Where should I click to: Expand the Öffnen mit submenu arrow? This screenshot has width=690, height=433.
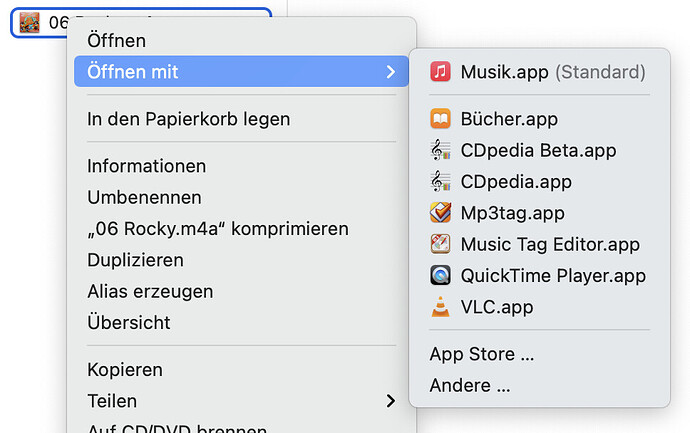tap(390, 72)
